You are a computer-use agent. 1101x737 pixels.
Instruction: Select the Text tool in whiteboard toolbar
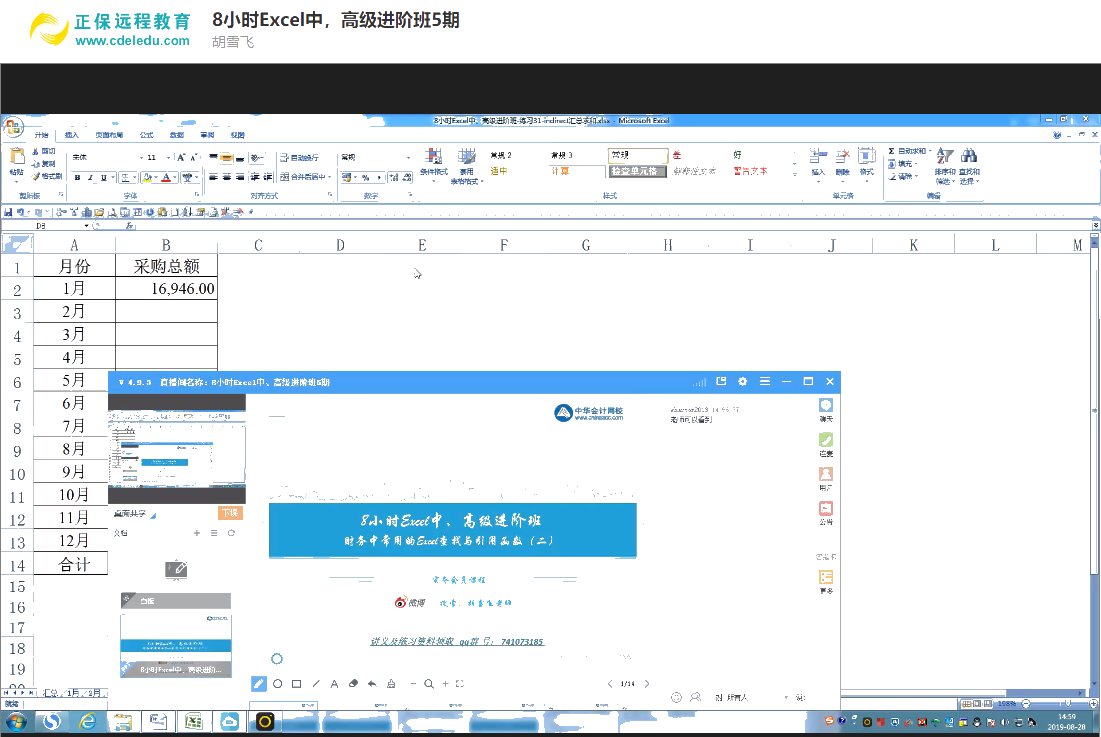pyautogui.click(x=334, y=684)
